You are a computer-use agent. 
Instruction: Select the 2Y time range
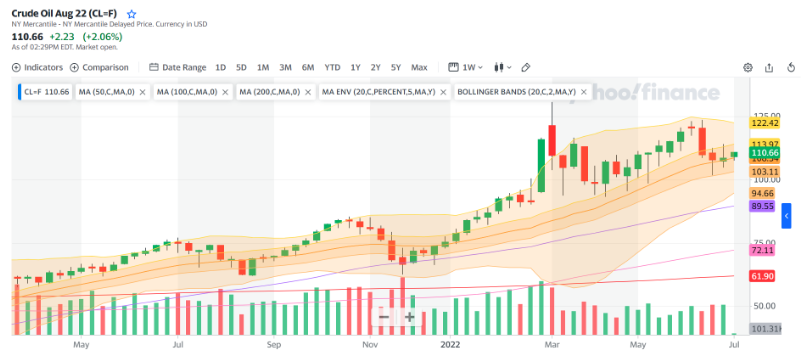point(376,67)
